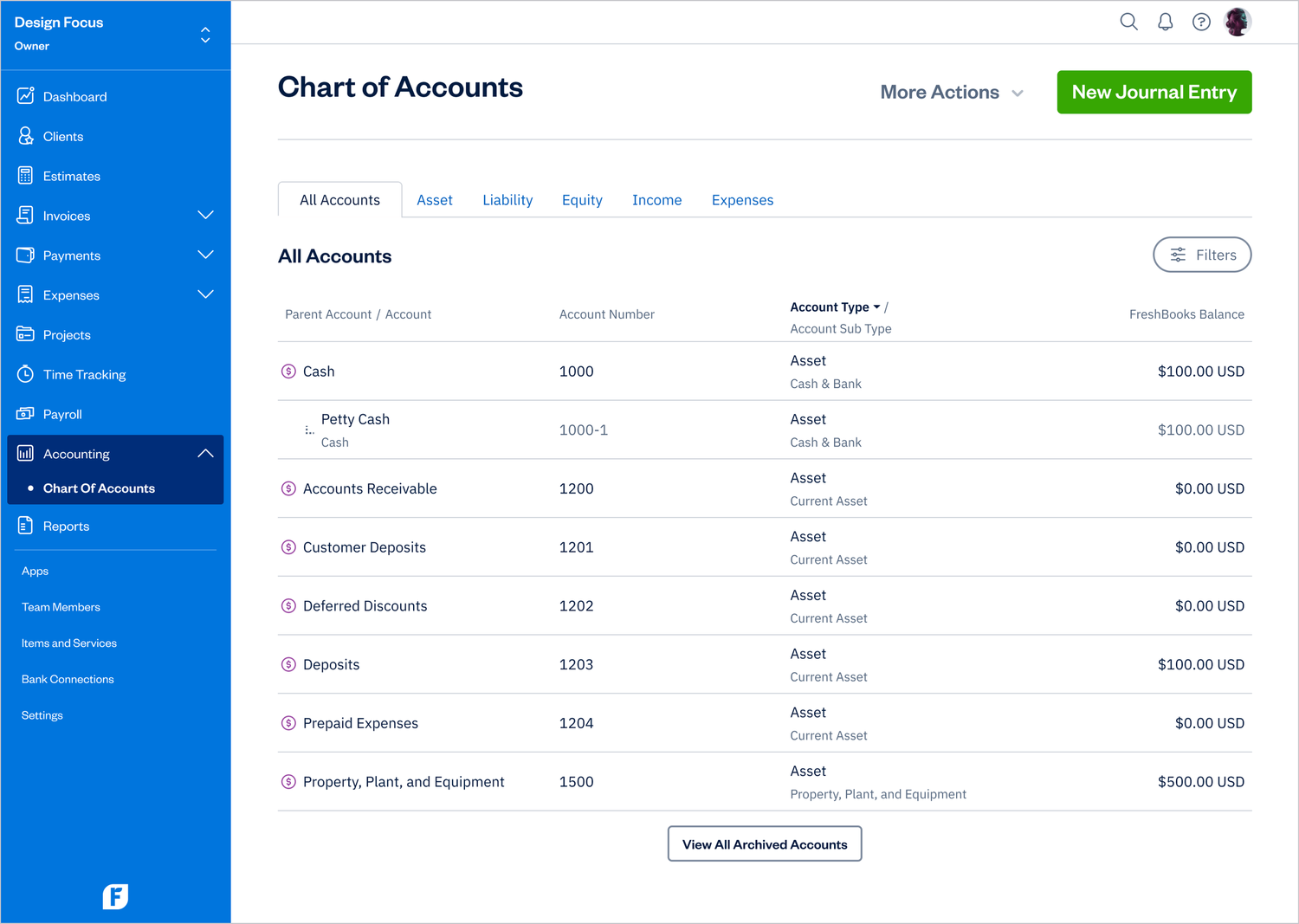The image size is (1299, 924).
Task: Open Estimates using its sidebar icon
Action: click(26, 176)
